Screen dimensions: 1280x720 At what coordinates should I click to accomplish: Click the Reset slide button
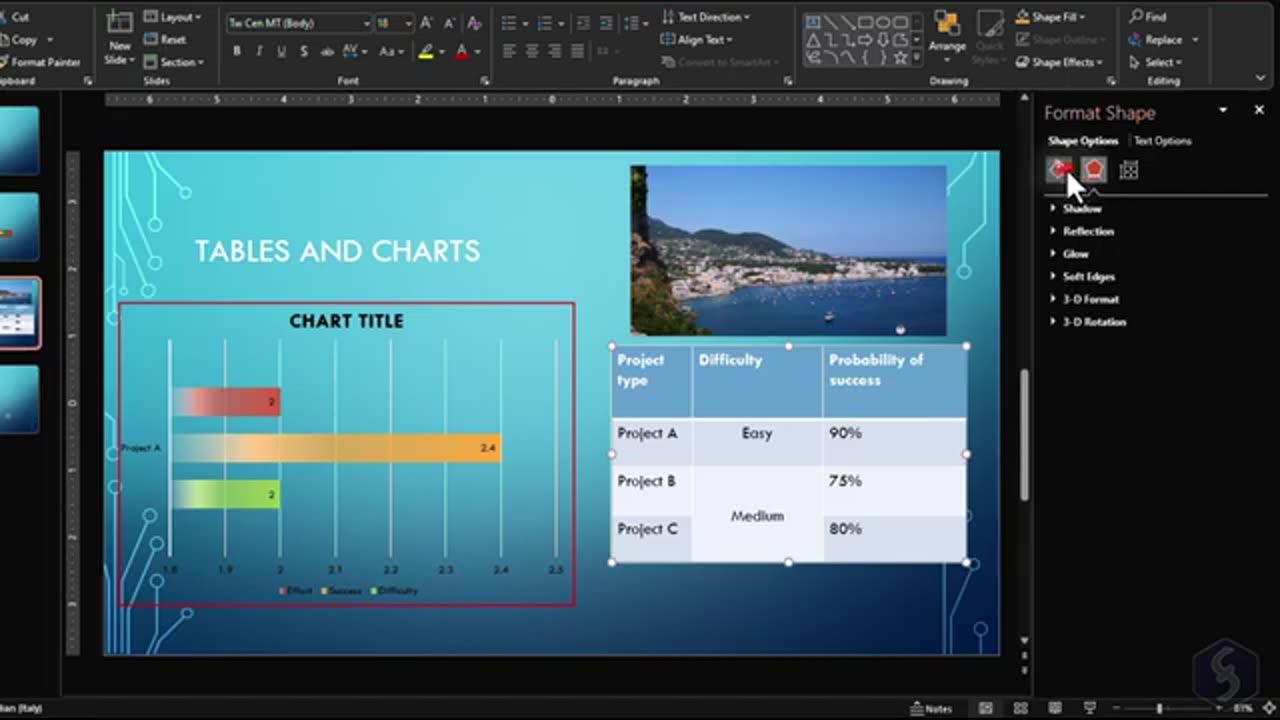tap(165, 40)
